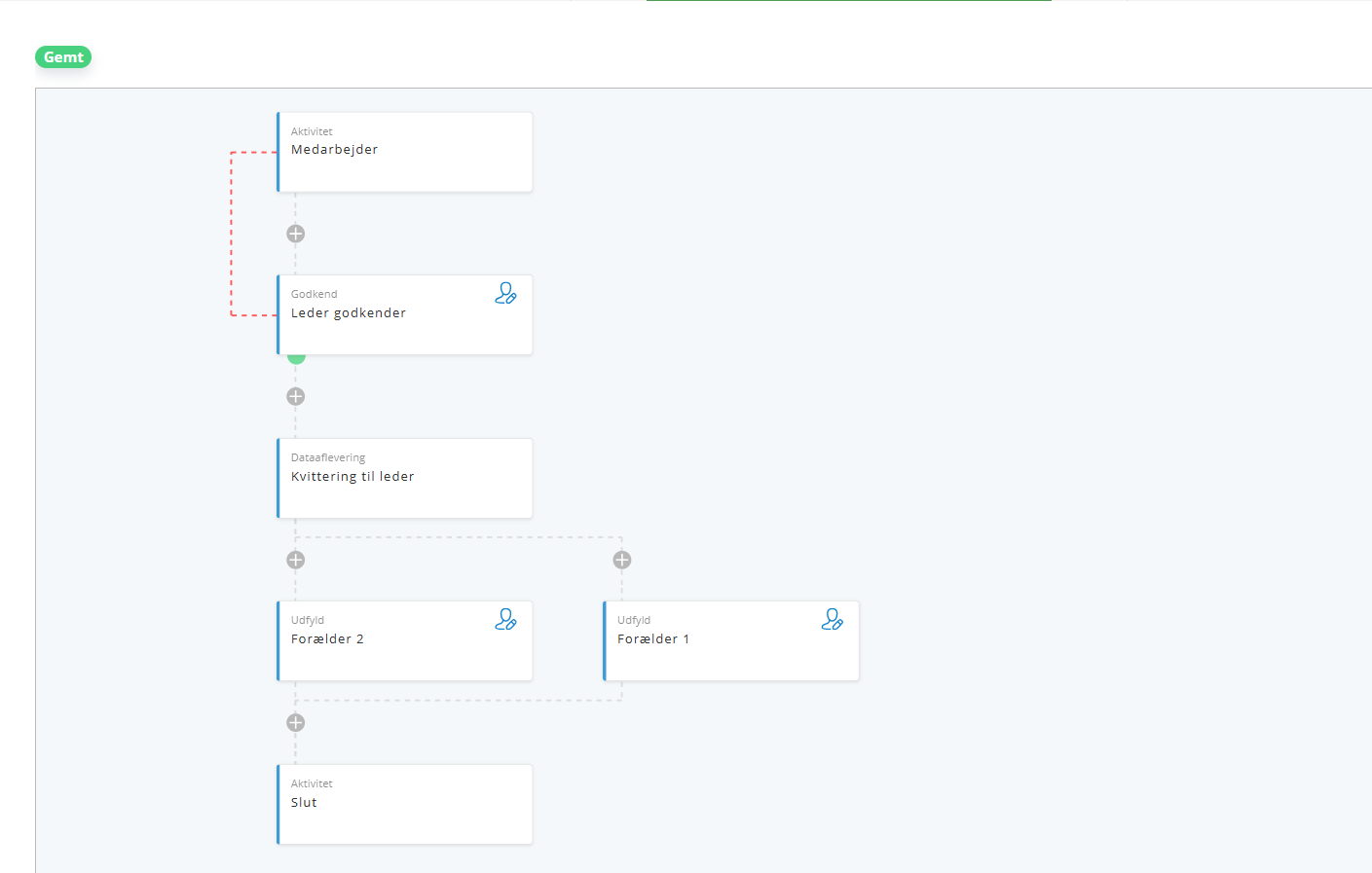Click the plus icon below Medarbejder card
Screen dimensions: 1372x873
[x=296, y=234]
